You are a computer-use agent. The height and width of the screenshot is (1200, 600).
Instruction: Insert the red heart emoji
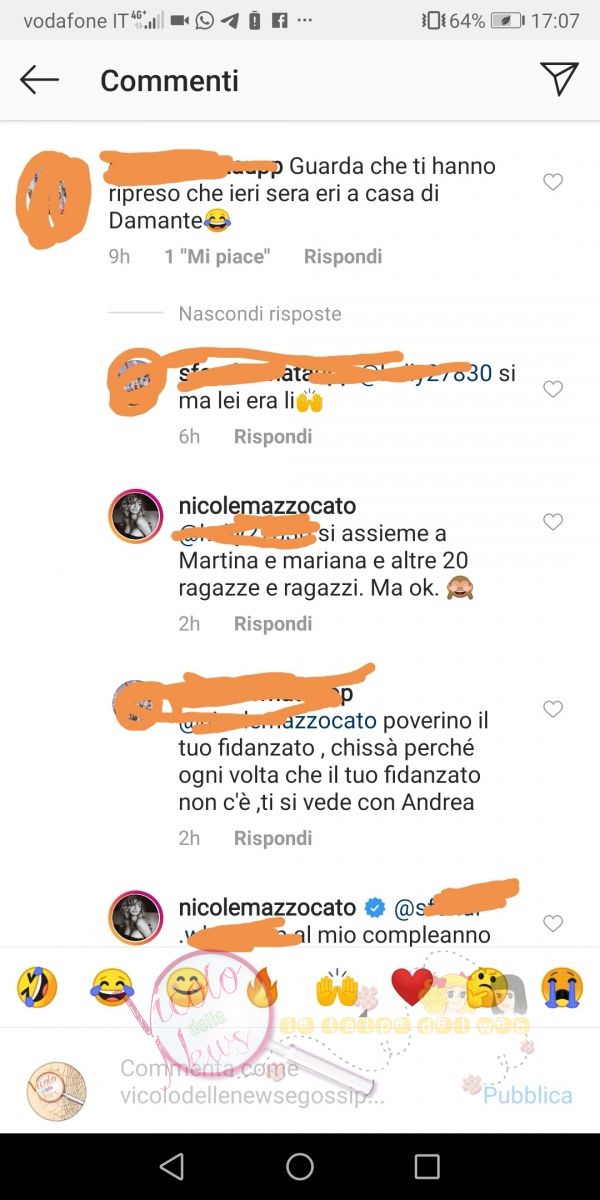click(411, 988)
